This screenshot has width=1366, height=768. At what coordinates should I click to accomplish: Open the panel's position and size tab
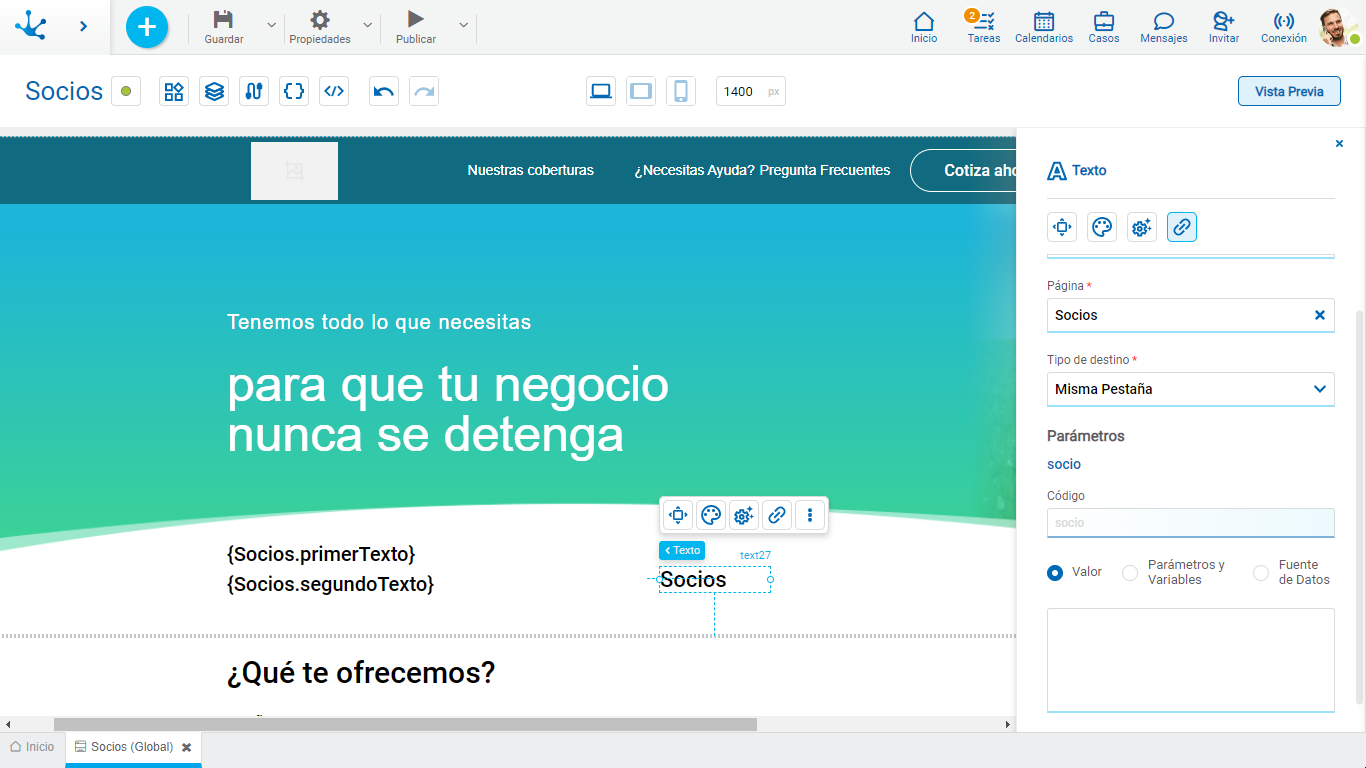pyautogui.click(x=1062, y=227)
